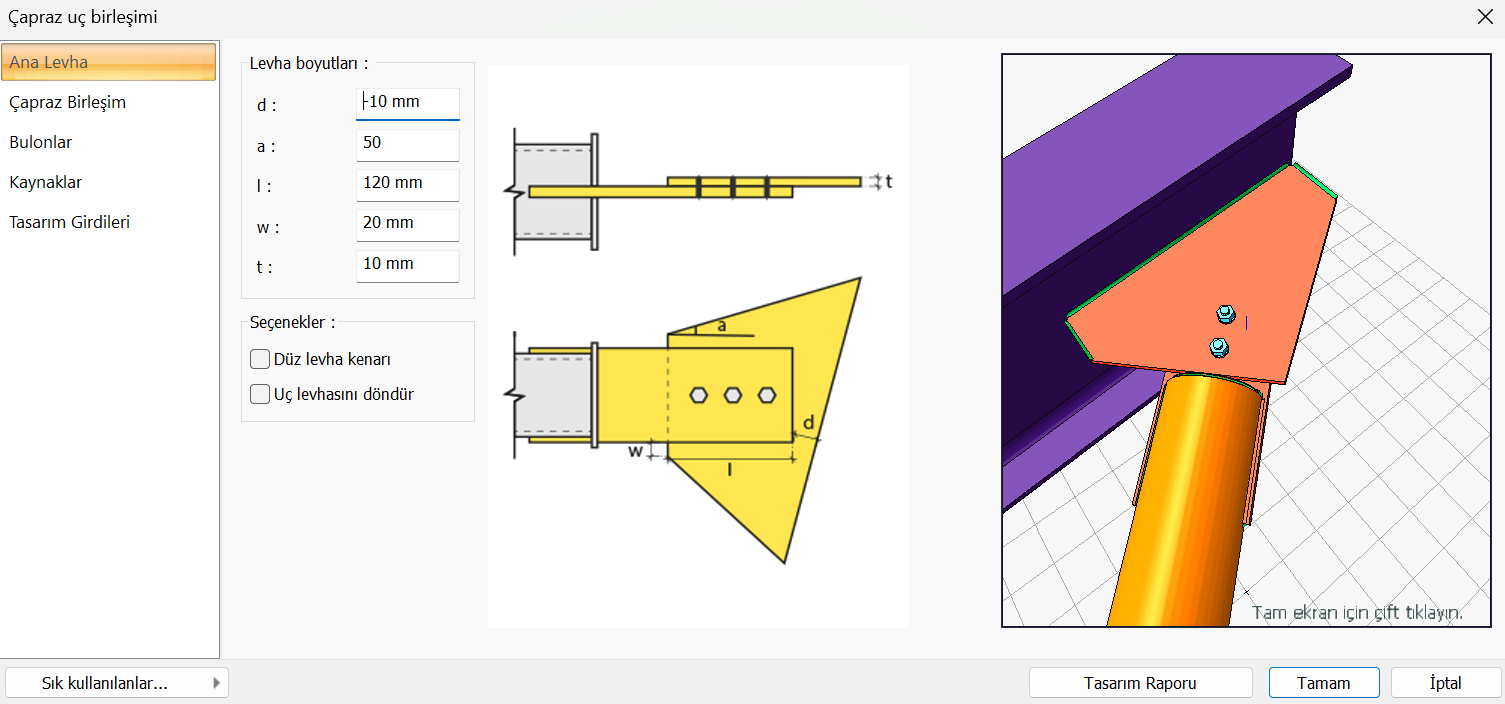Toggle the Uç levhasını döndür checkbox

[261, 394]
